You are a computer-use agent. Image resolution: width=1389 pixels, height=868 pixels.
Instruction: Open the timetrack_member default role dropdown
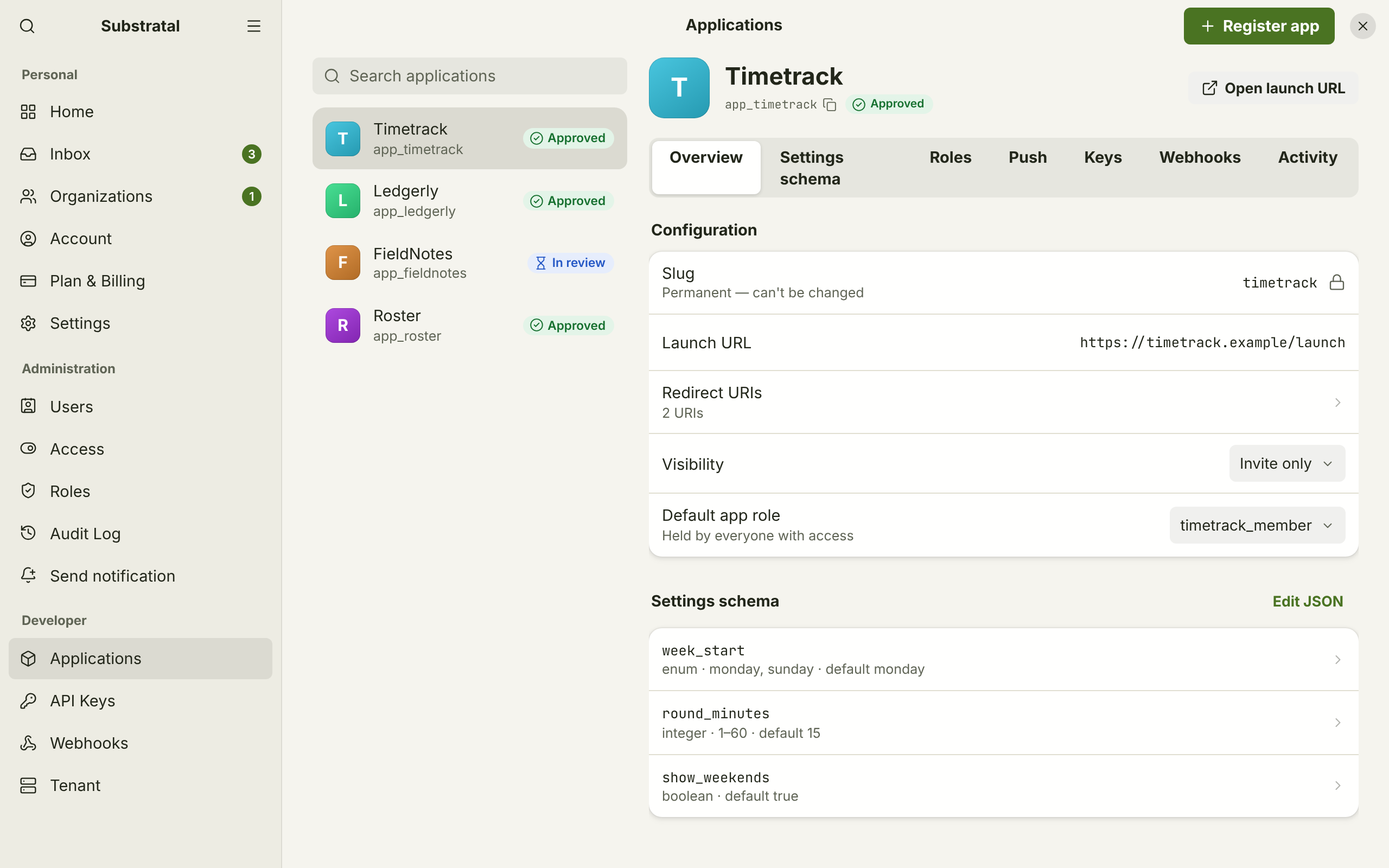pyautogui.click(x=1257, y=525)
